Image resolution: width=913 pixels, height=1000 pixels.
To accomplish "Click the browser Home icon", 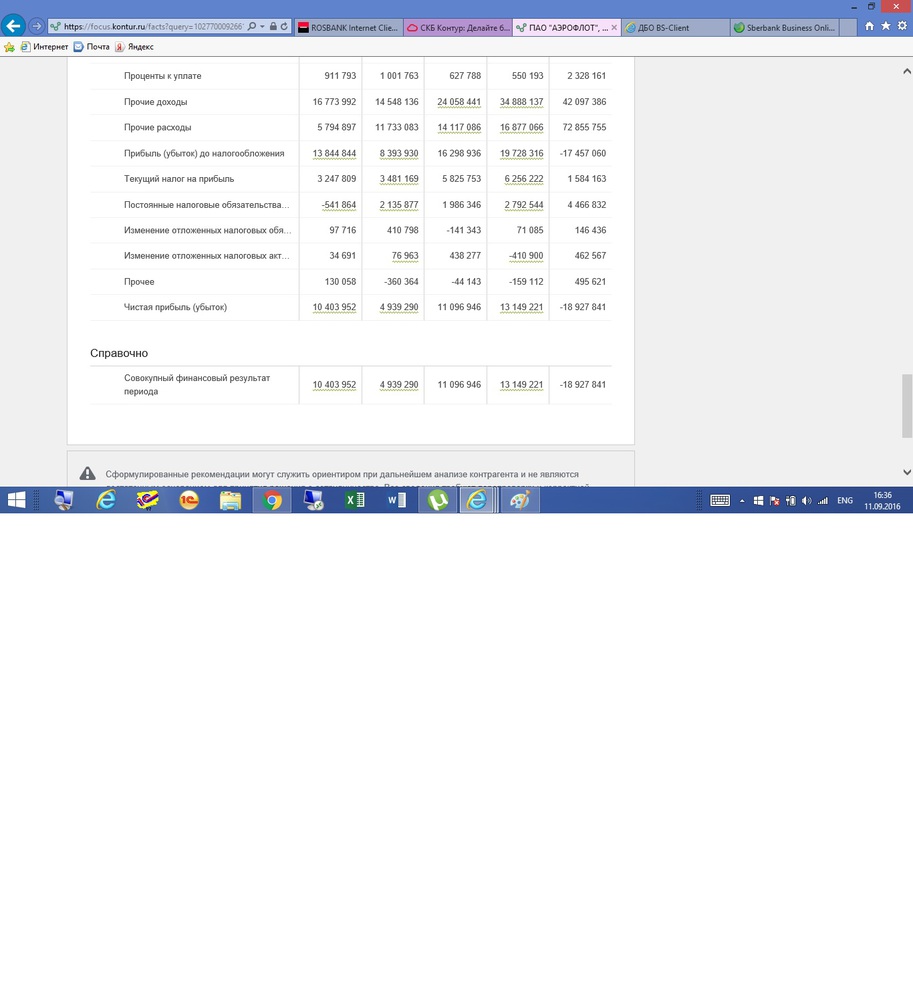I will click(869, 26).
